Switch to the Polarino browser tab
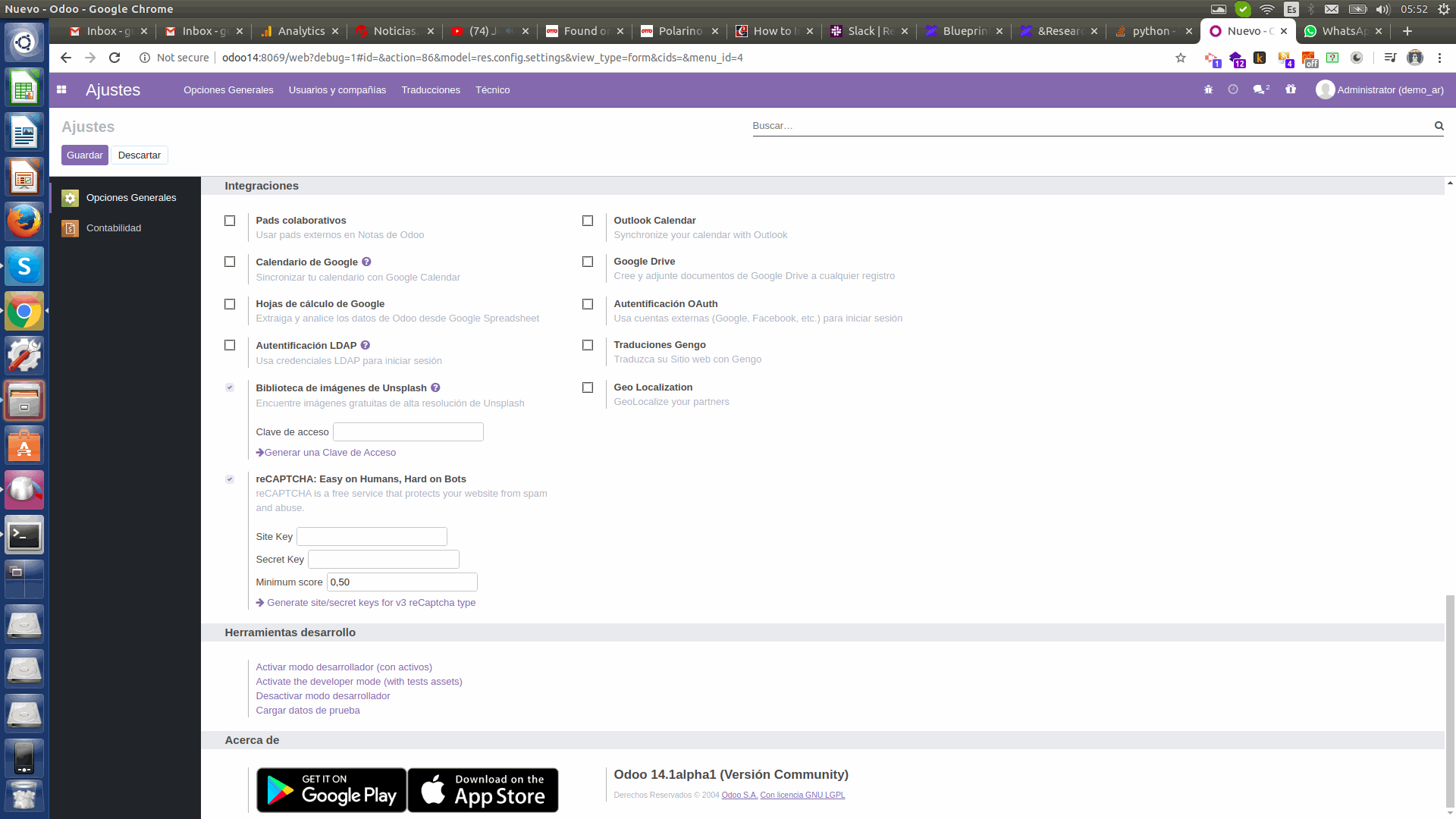1456x819 pixels. (679, 31)
